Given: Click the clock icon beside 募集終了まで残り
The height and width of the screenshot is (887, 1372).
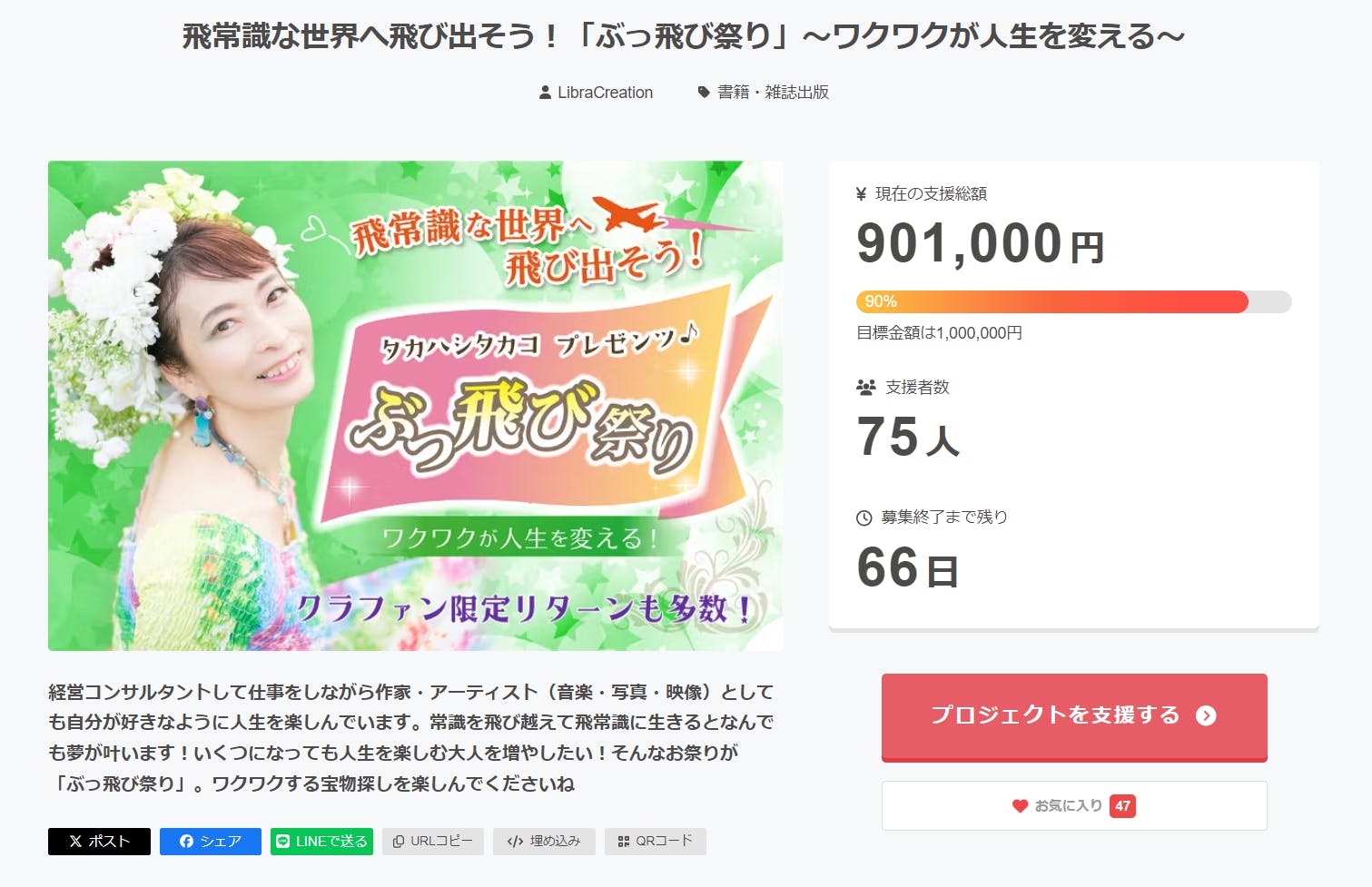Looking at the screenshot, I should coord(864,517).
